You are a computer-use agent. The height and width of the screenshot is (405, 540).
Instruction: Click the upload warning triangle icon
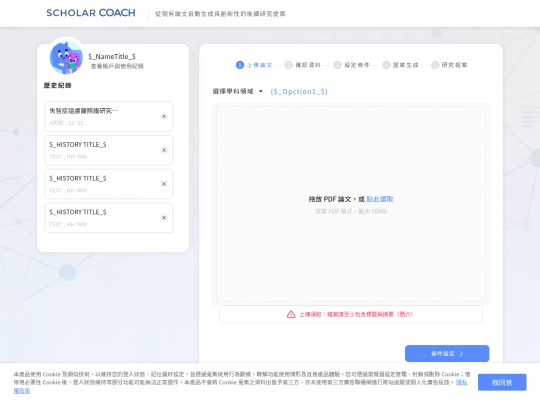tap(291, 314)
